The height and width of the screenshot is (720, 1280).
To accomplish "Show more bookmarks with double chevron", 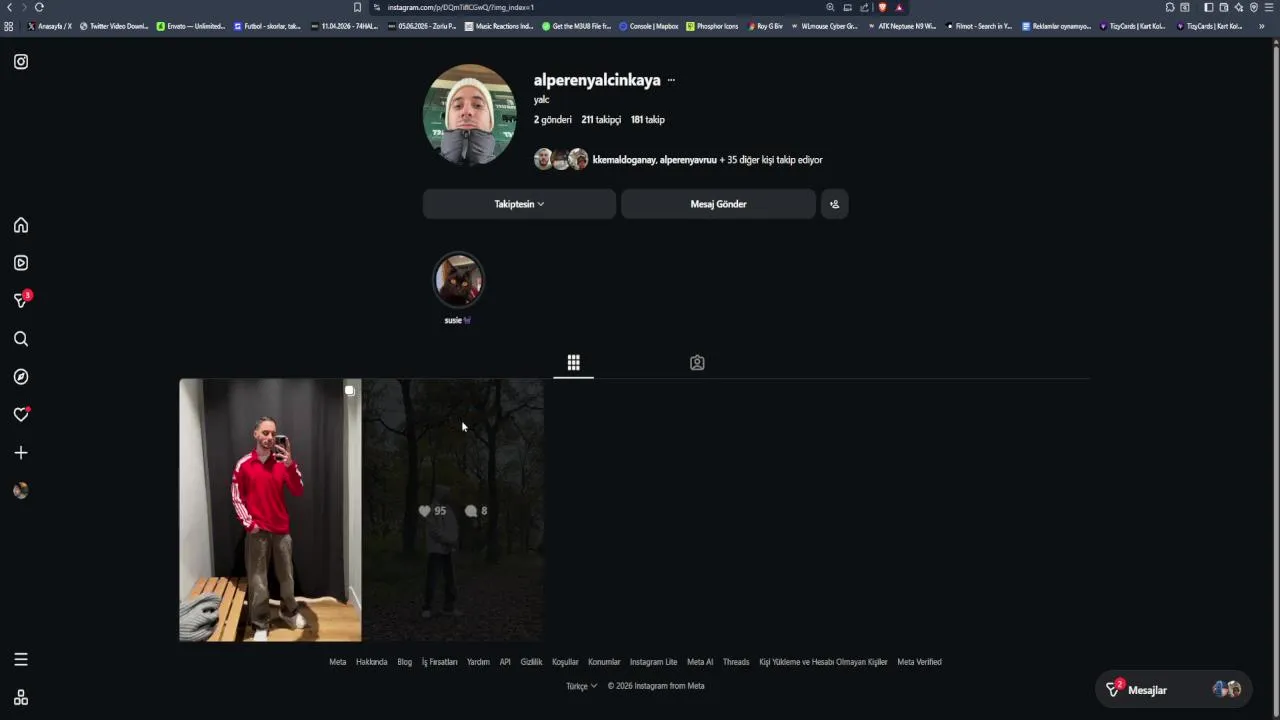I will (1261, 26).
